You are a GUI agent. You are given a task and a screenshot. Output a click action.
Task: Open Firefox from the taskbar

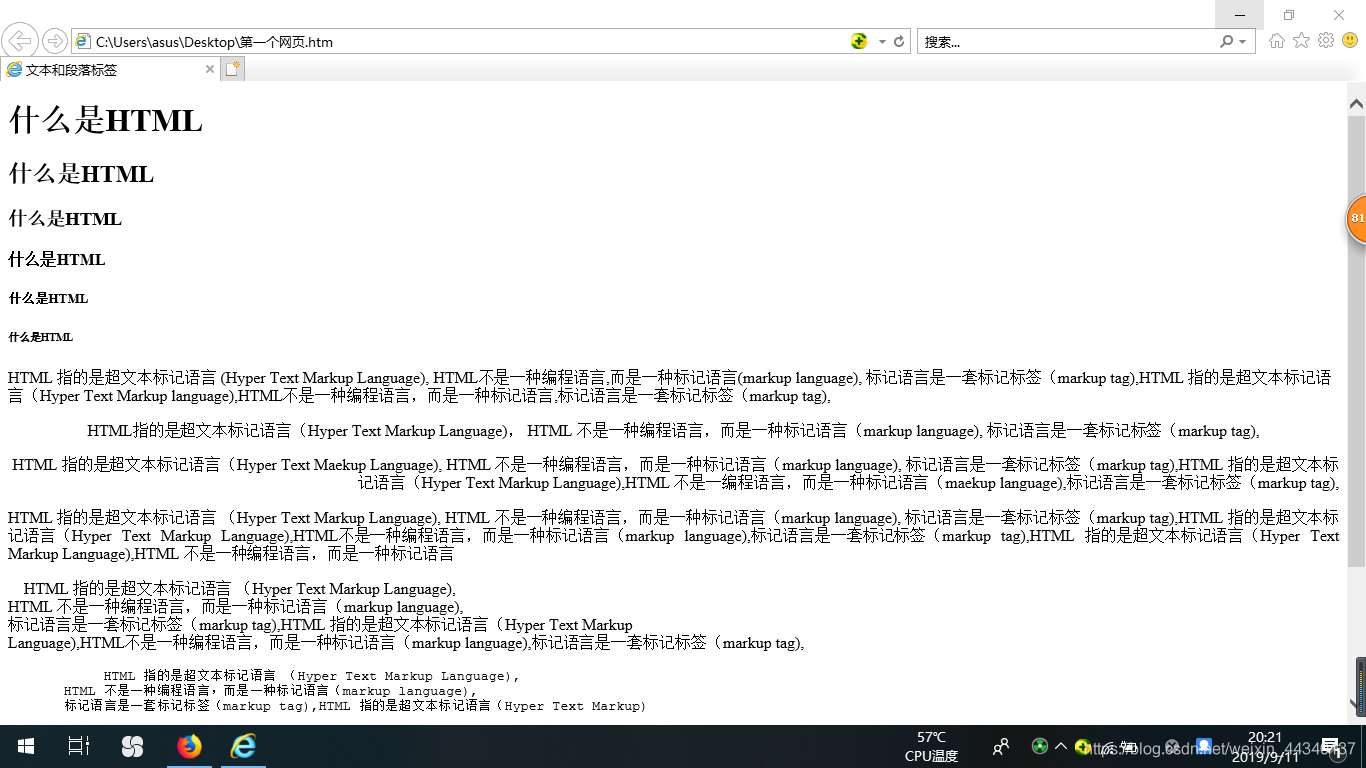pyautogui.click(x=188, y=746)
